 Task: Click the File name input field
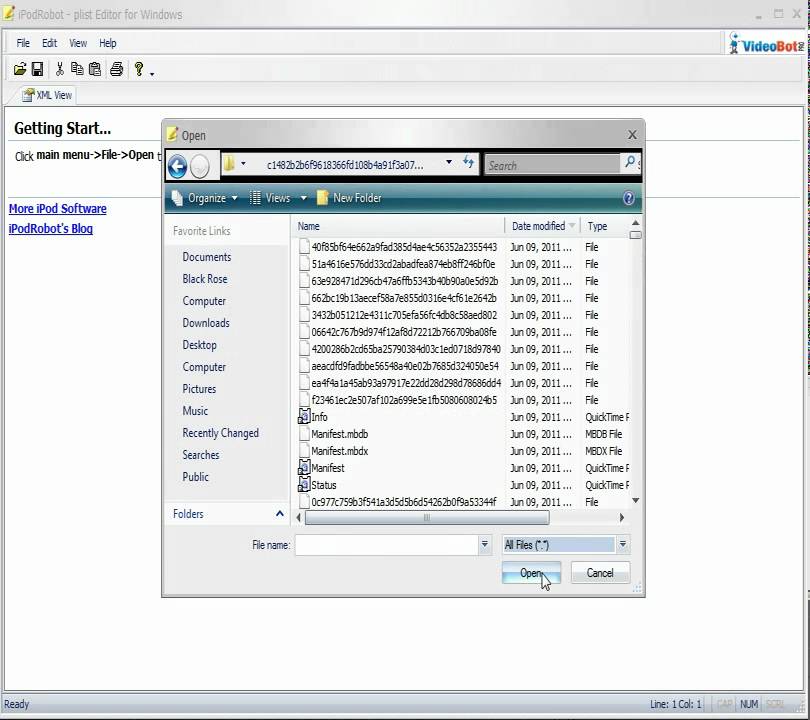click(x=387, y=544)
